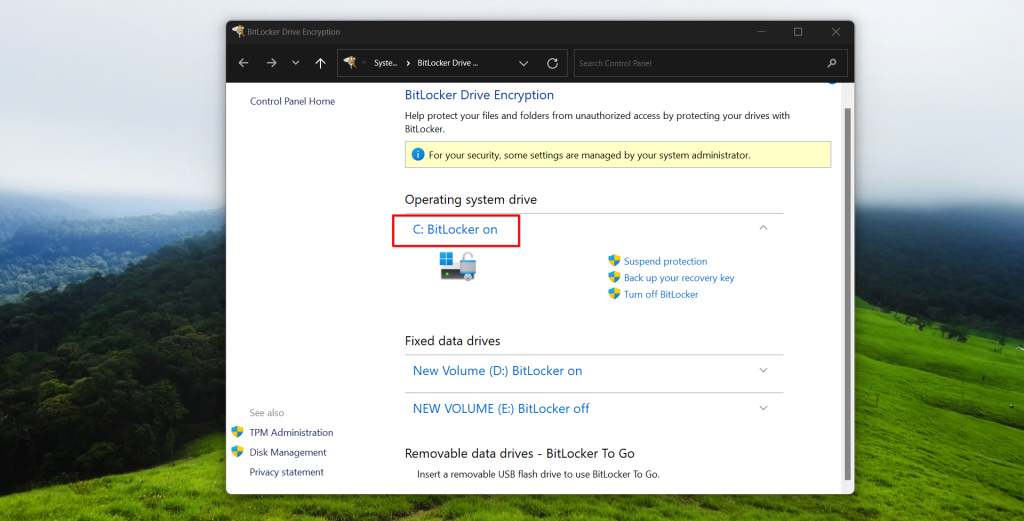
Task: Open the recent locations dropdown chevron
Action: pyautogui.click(x=295, y=63)
